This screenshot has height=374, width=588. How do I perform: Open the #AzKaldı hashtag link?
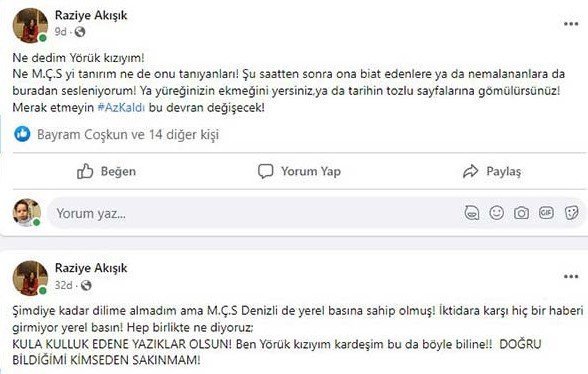pos(121,108)
